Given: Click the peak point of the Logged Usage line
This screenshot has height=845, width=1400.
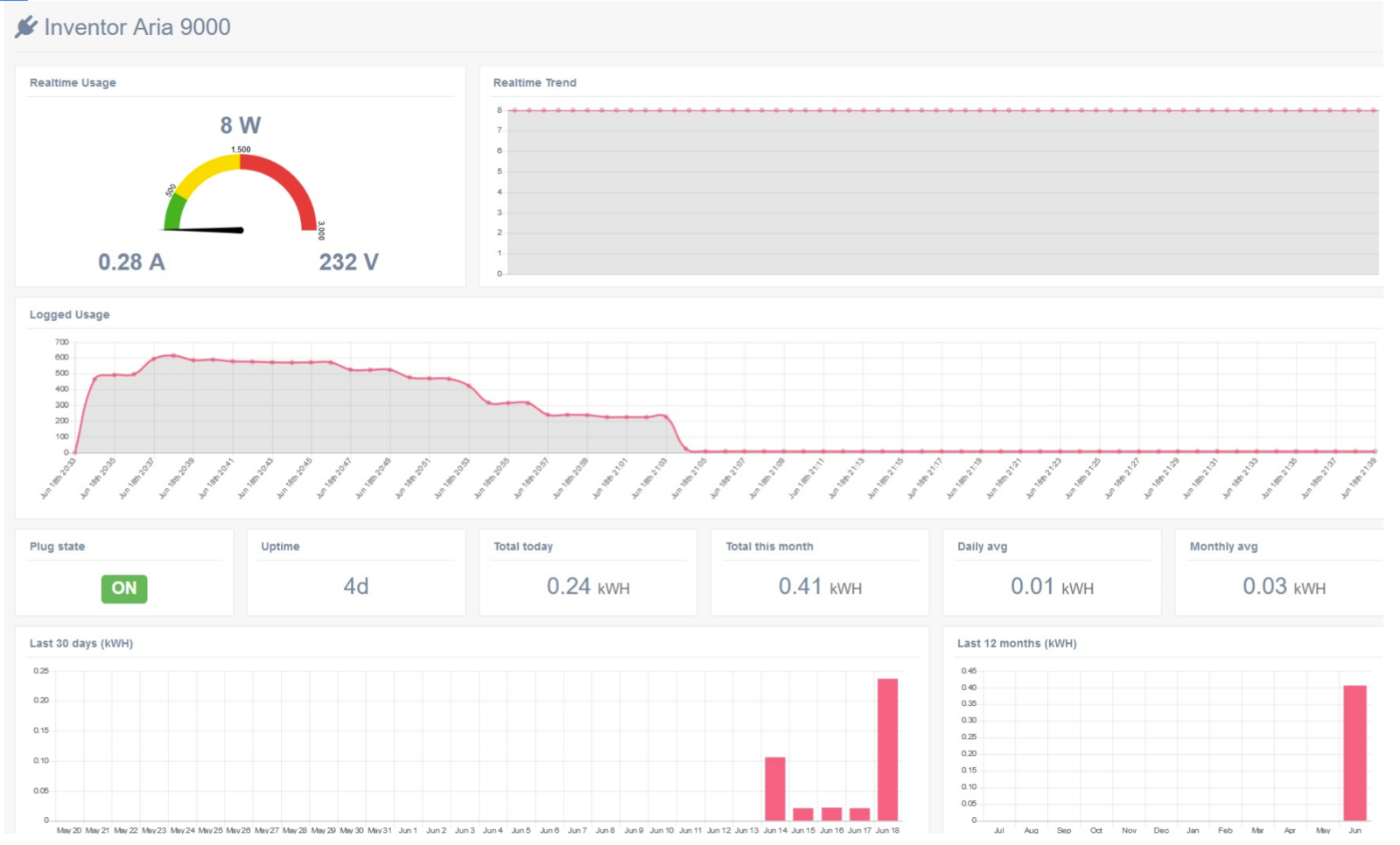Looking at the screenshot, I should pyautogui.click(x=173, y=355).
